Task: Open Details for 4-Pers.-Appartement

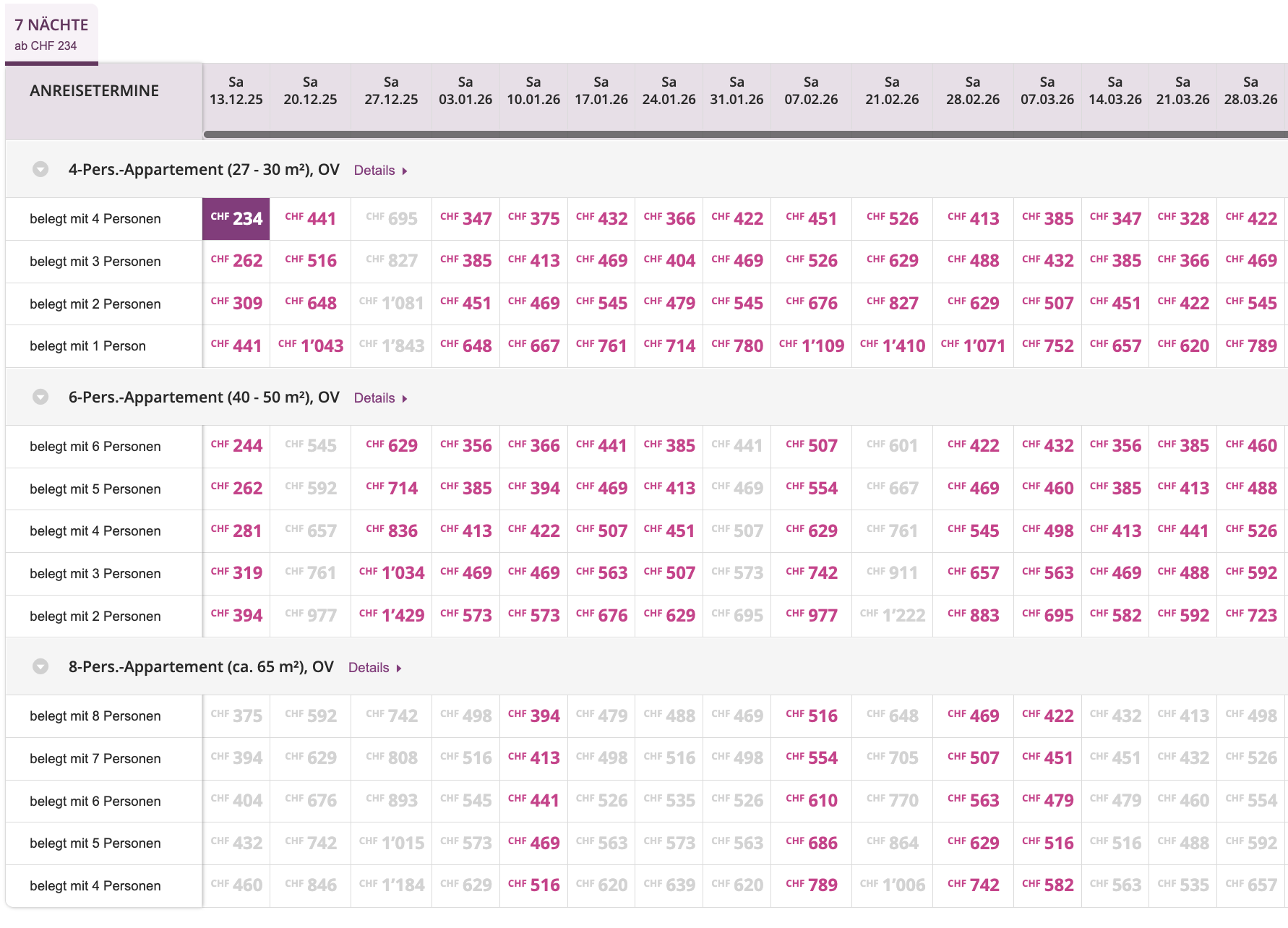Action: point(380,171)
